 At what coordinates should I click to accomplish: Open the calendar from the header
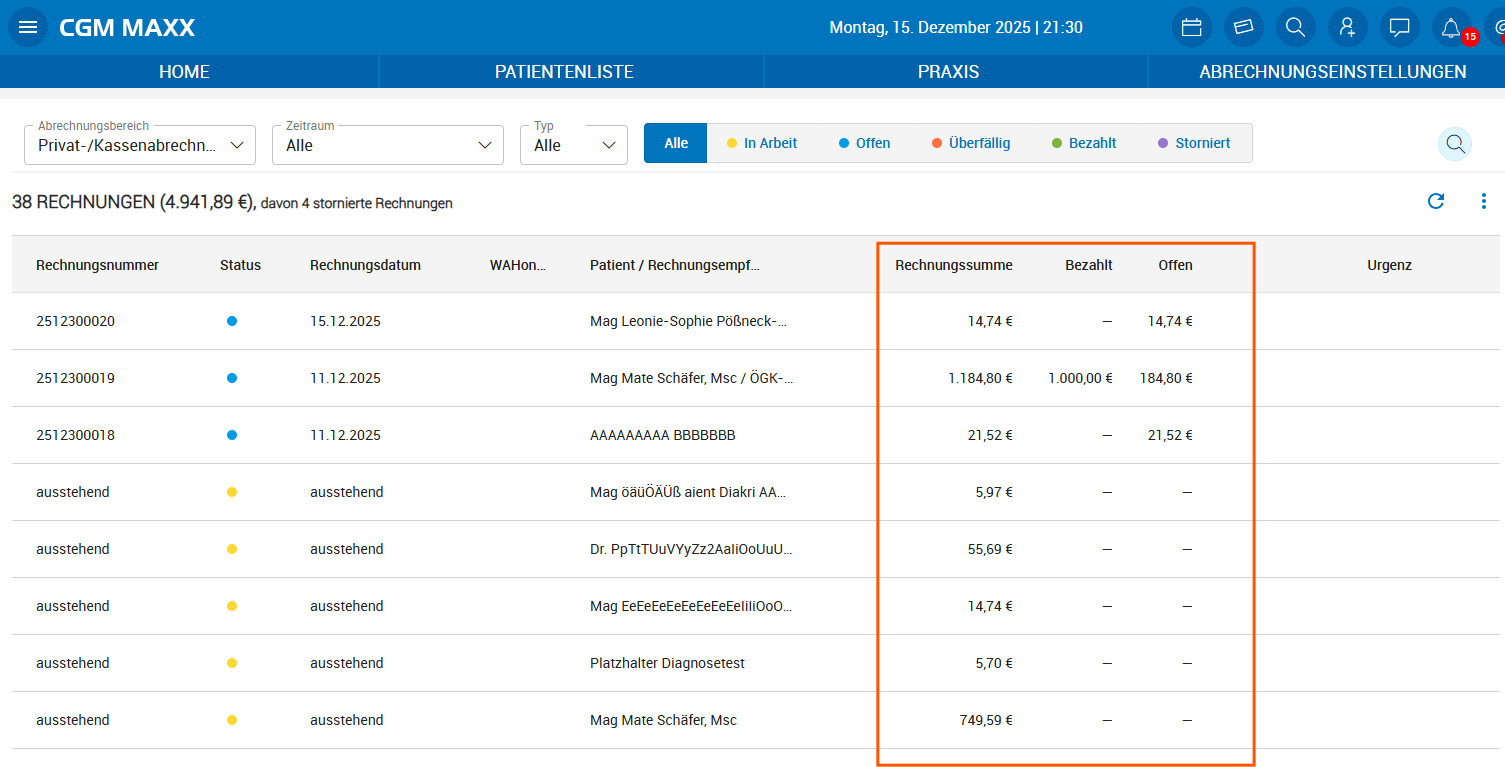point(1191,27)
